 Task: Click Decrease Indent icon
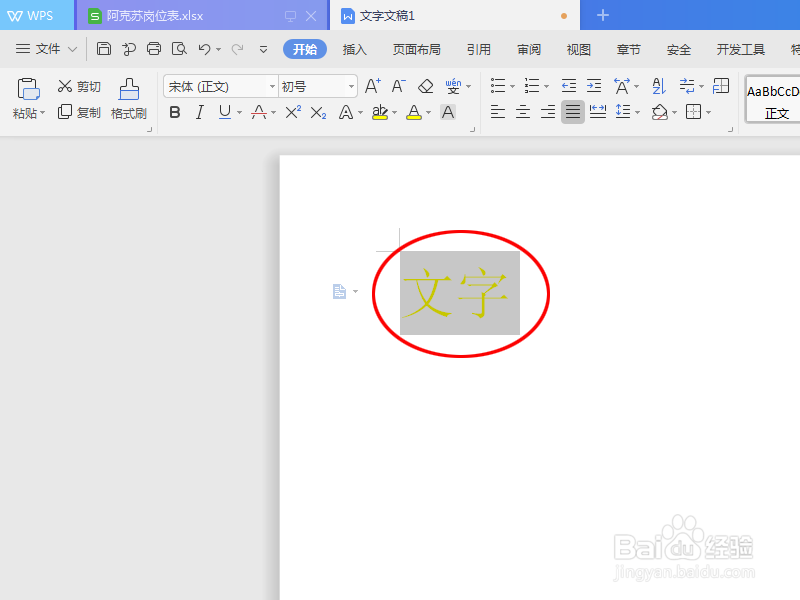(x=568, y=86)
